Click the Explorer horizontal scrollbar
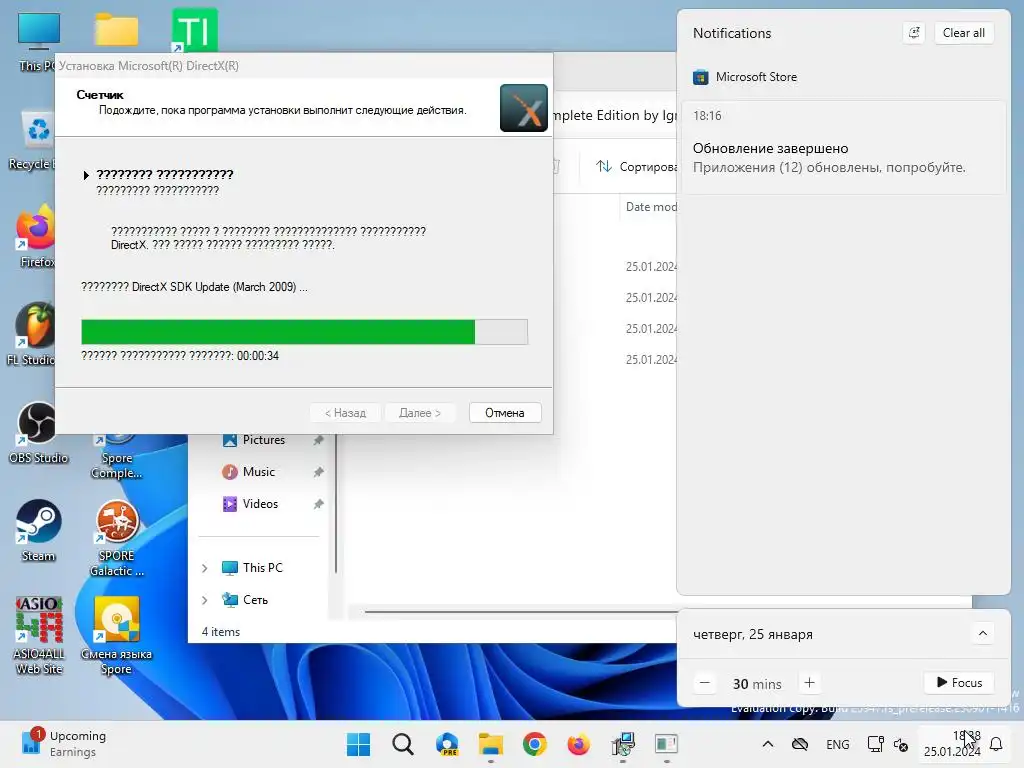The image size is (1024, 768). (521, 612)
